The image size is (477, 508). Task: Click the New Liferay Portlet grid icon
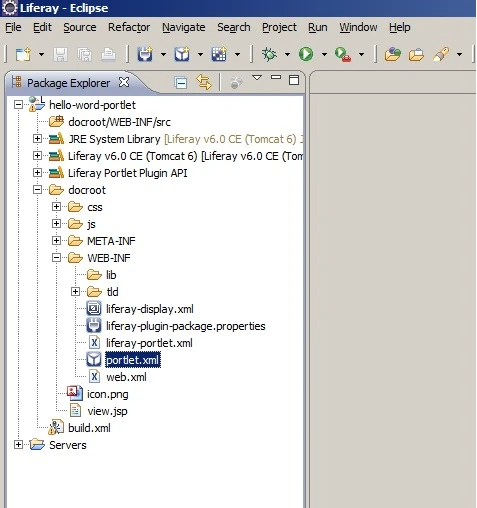pos(219,54)
